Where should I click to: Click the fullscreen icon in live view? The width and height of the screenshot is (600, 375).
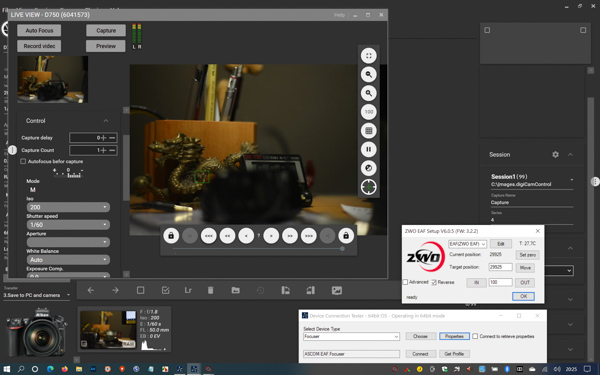368,56
